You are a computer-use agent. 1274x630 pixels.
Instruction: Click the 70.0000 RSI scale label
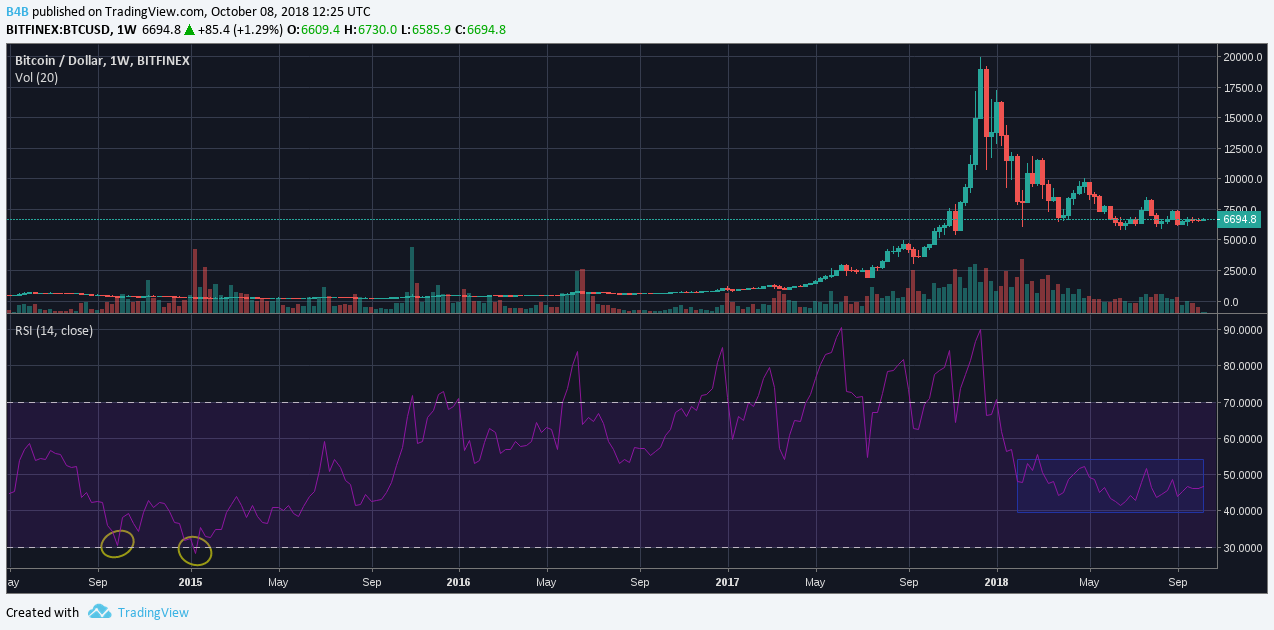click(1244, 403)
